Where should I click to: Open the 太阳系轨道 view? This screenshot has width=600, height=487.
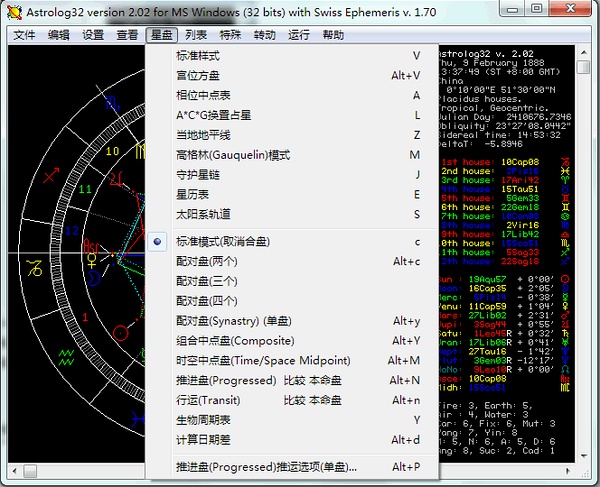pyautogui.click(x=203, y=214)
